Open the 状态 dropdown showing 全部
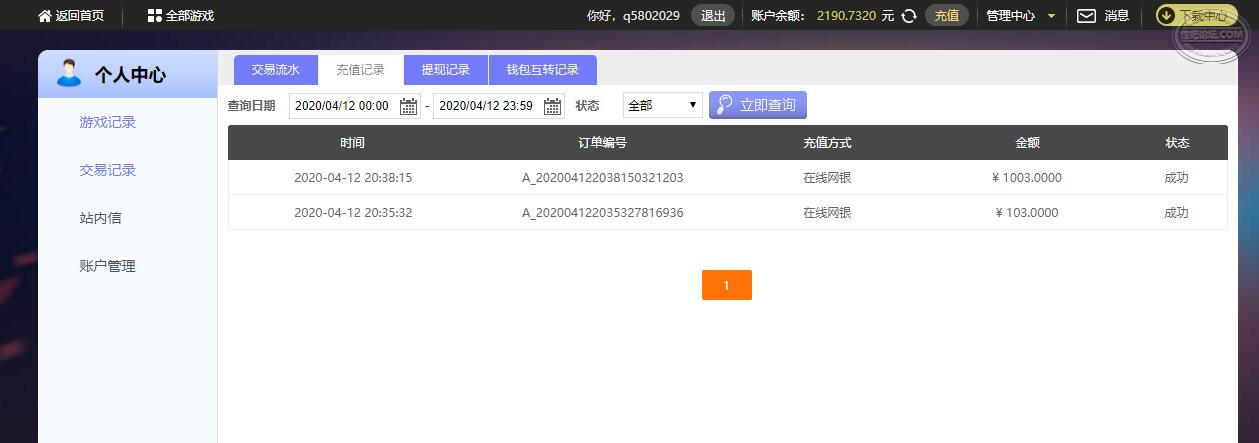Screen dimensions: 1259x443 pyautogui.click(x=662, y=105)
